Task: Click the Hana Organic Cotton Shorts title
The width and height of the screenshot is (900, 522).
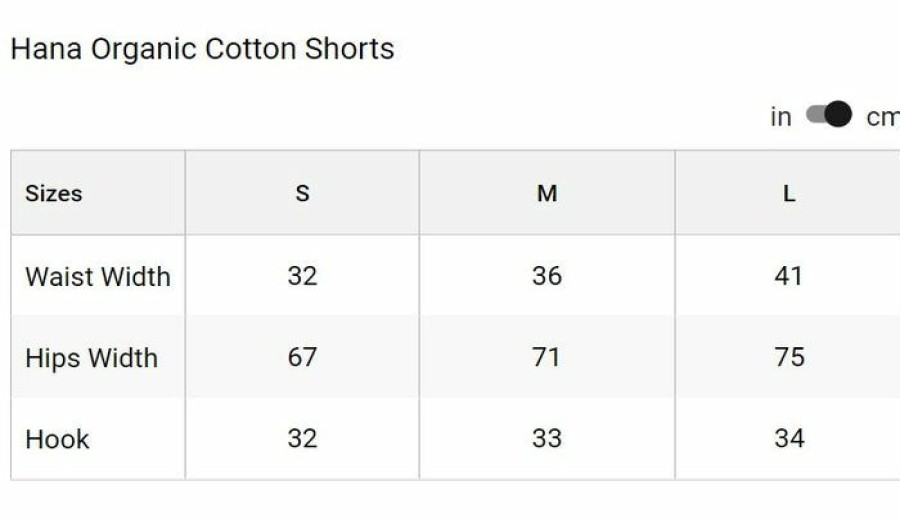Action: tap(203, 49)
